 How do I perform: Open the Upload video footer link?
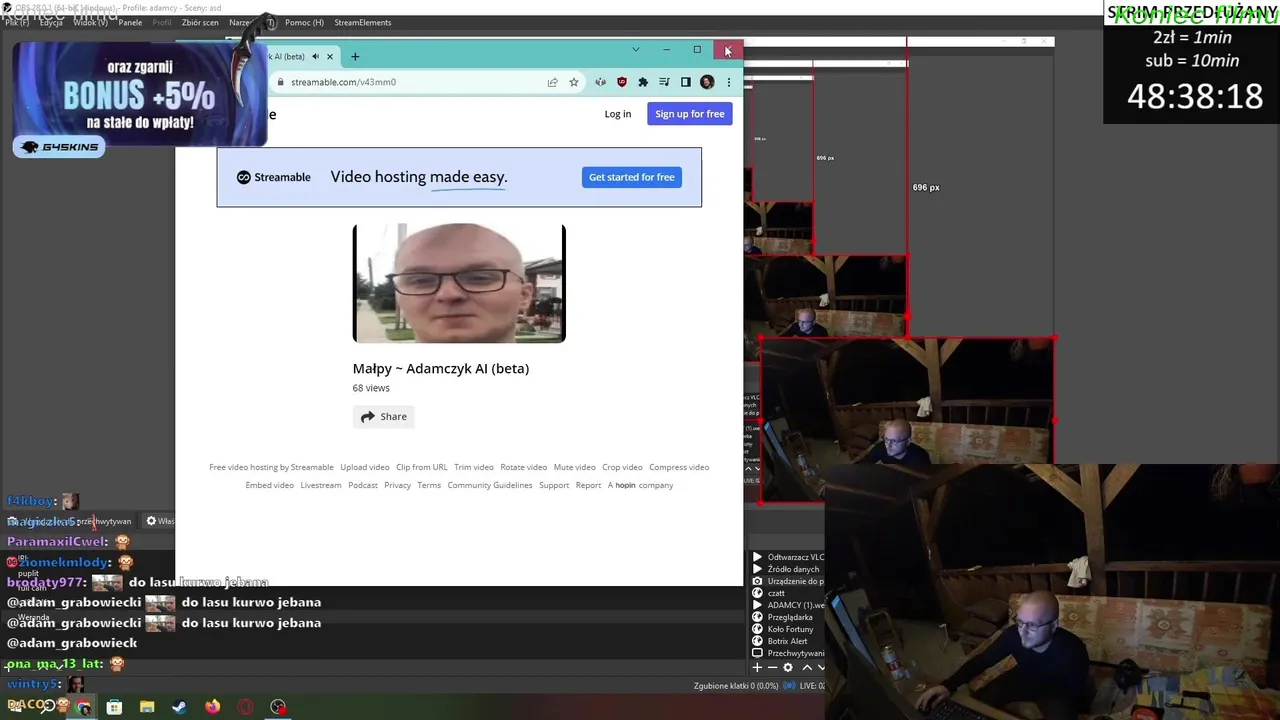[365, 467]
